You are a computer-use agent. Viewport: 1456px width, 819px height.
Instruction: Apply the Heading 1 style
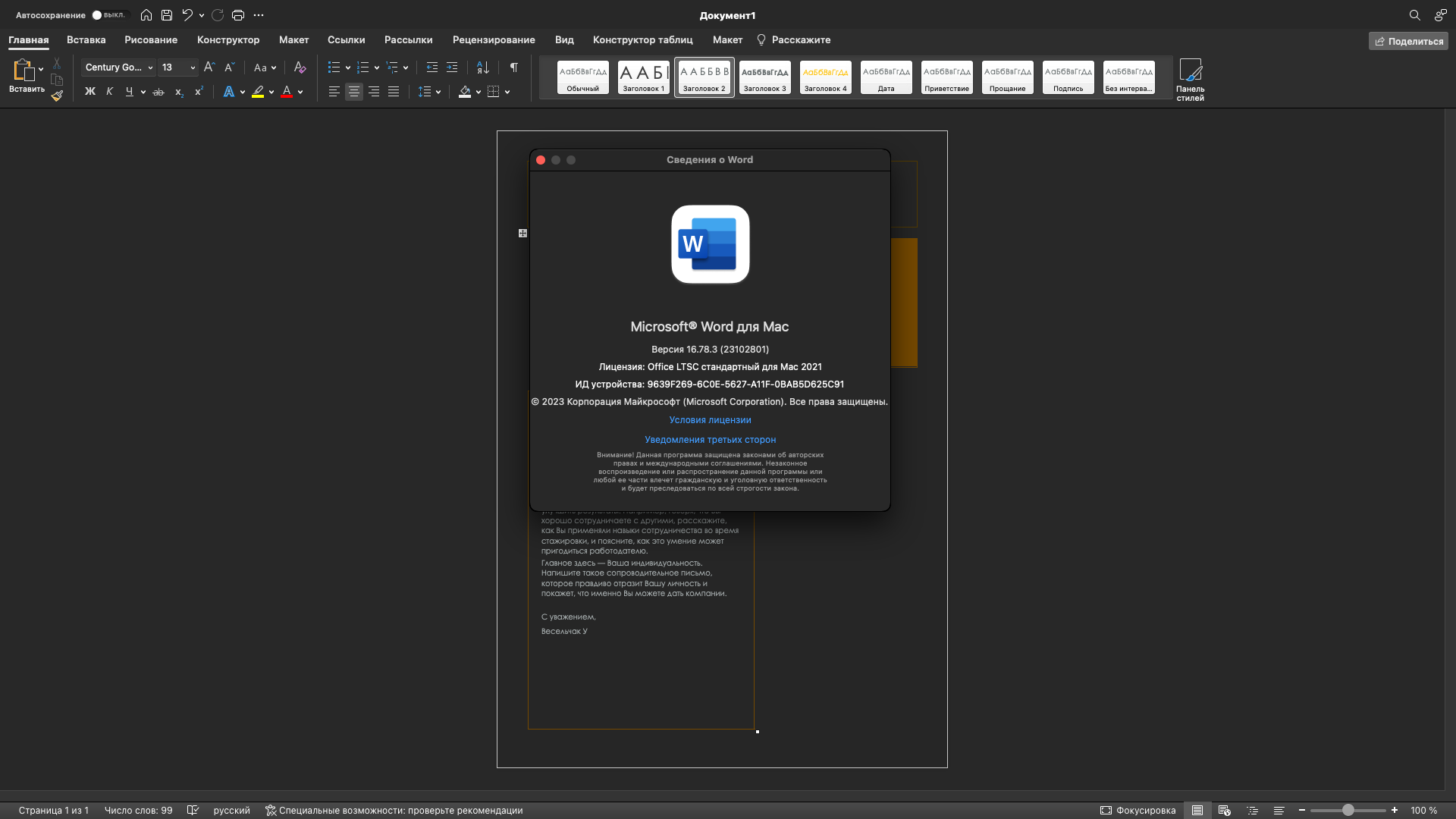click(643, 77)
